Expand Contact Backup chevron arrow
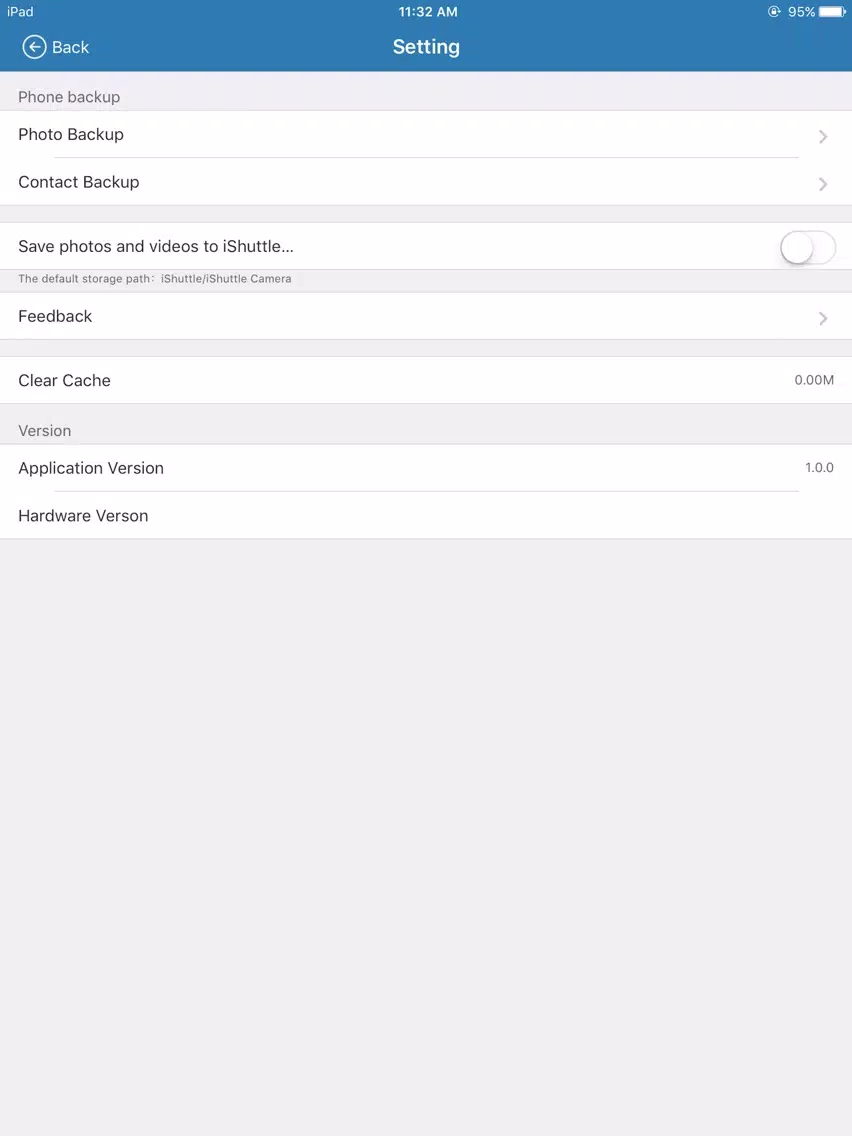The image size is (852, 1136). tap(823, 184)
